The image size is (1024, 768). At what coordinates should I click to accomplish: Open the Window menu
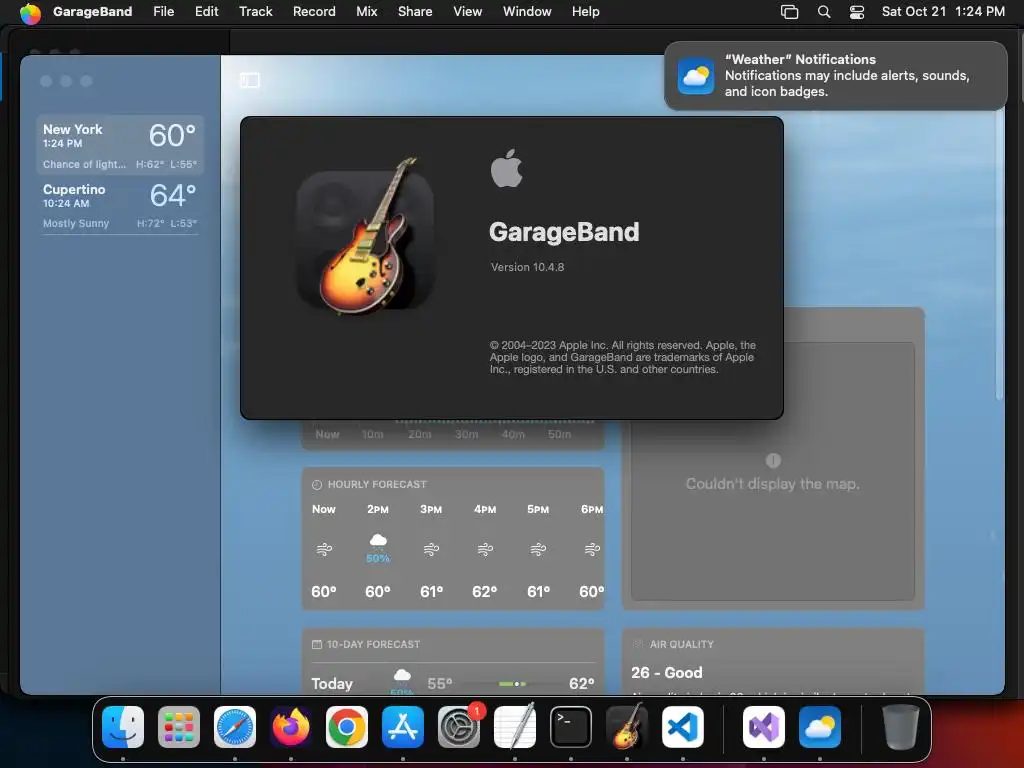[527, 12]
